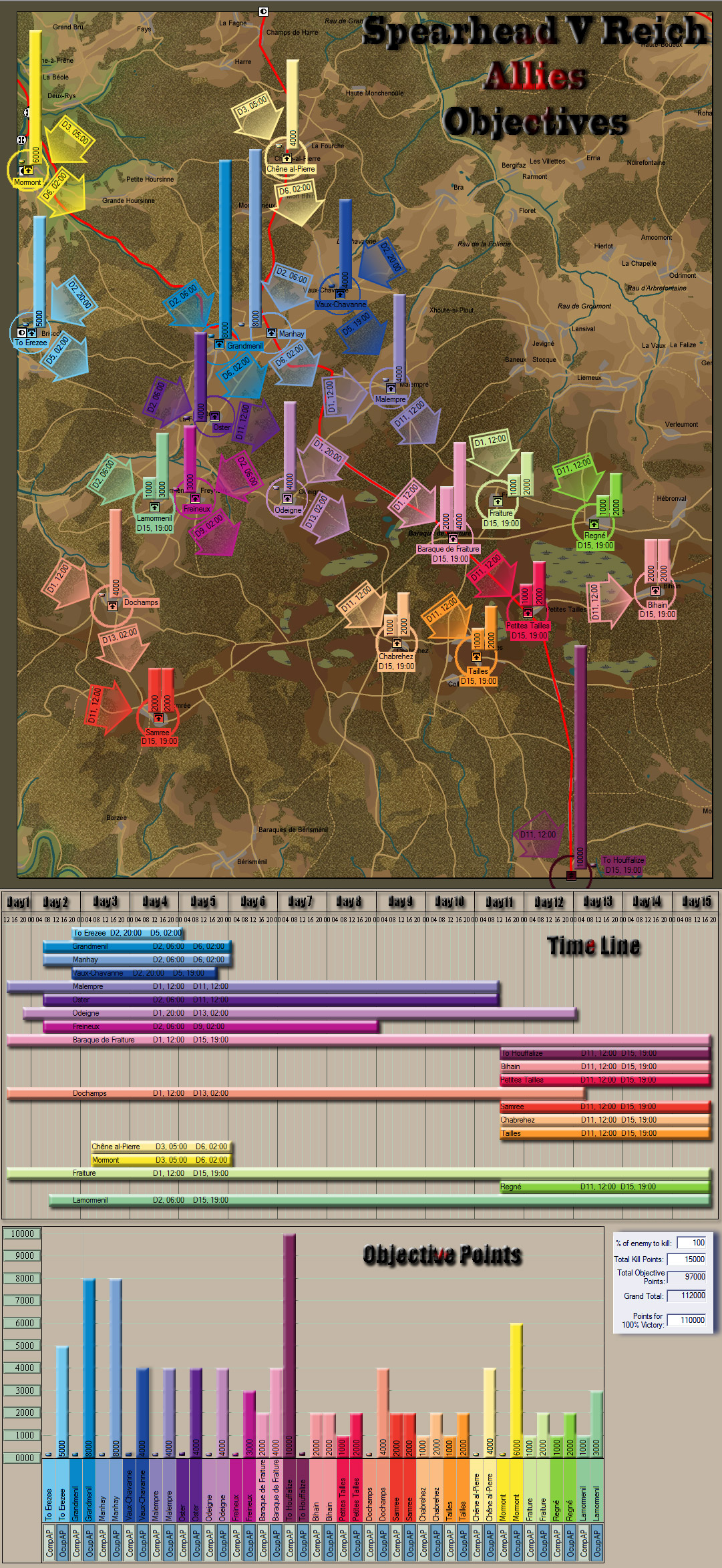
Task: Select the To Houffalize exit marker on the map
Action: pyautogui.click(x=571, y=875)
